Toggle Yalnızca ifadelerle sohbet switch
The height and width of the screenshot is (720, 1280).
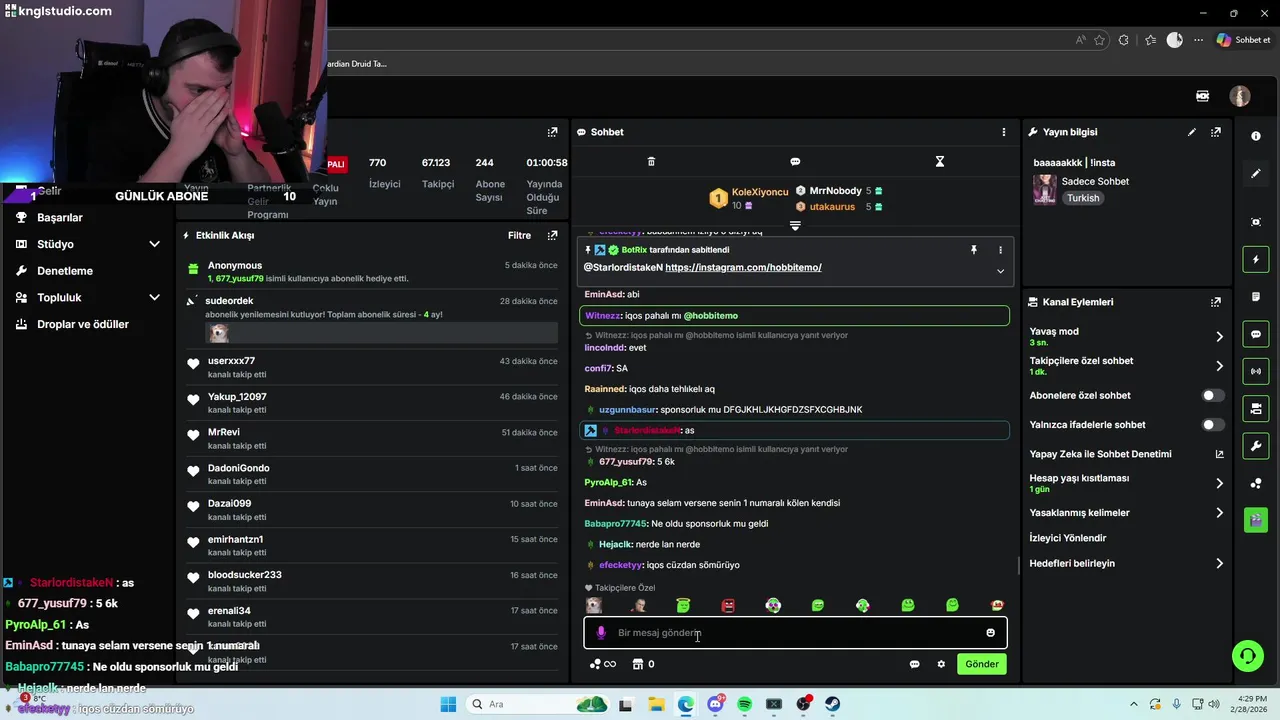[1212, 425]
